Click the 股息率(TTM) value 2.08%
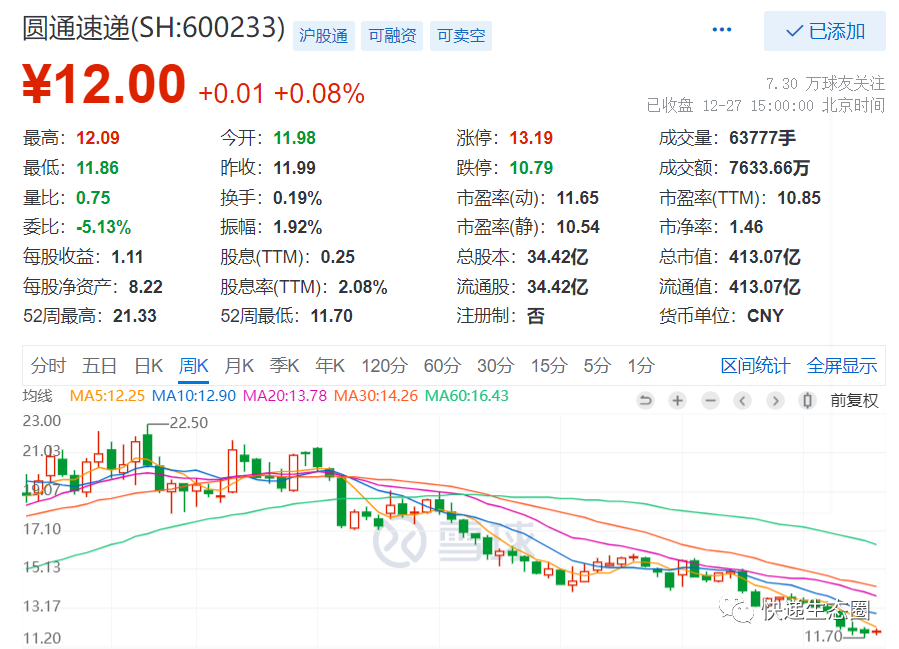Image resolution: width=899 pixels, height=649 pixels. tap(363, 287)
